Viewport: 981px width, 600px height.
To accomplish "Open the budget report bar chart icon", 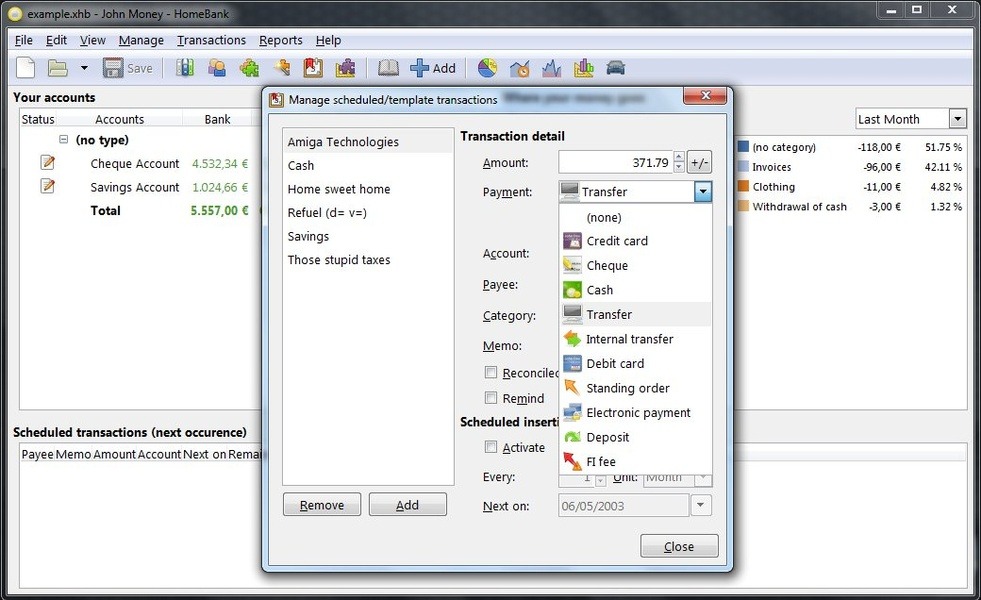I will coord(584,68).
